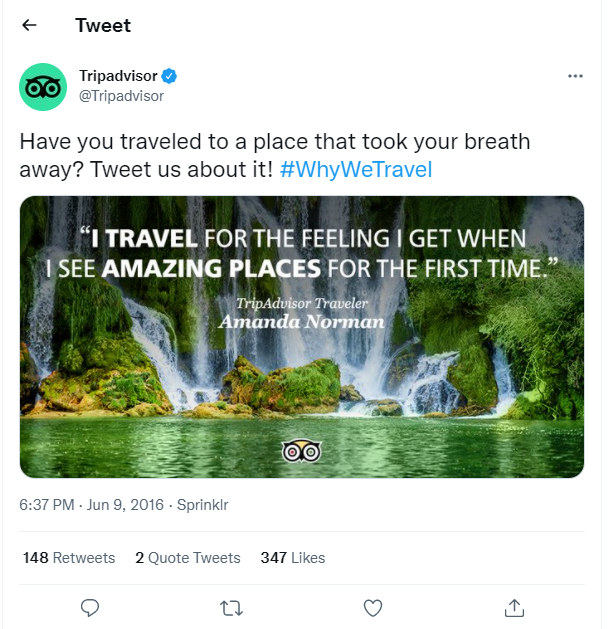Click the Tripadvisor owl profile avatar
This screenshot has height=629, width=611.
43,86
